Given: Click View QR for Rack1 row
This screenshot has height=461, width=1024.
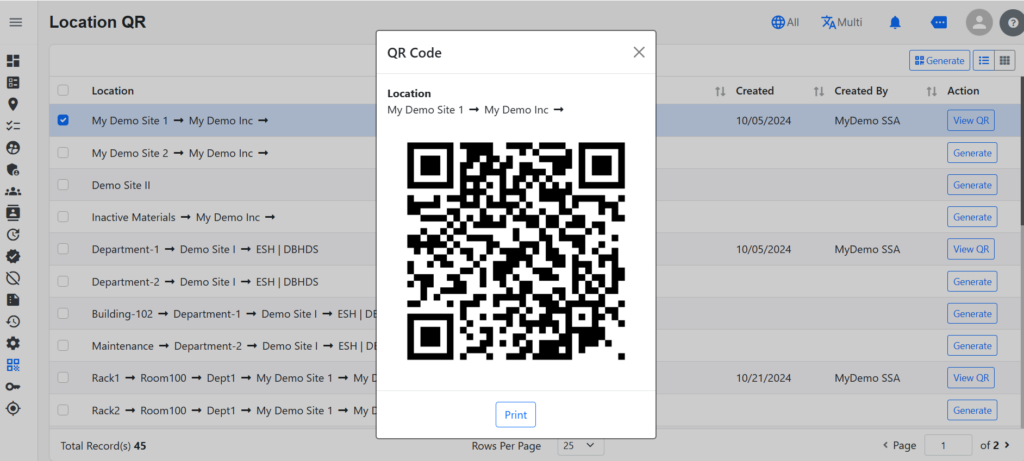Looking at the screenshot, I should [971, 377].
